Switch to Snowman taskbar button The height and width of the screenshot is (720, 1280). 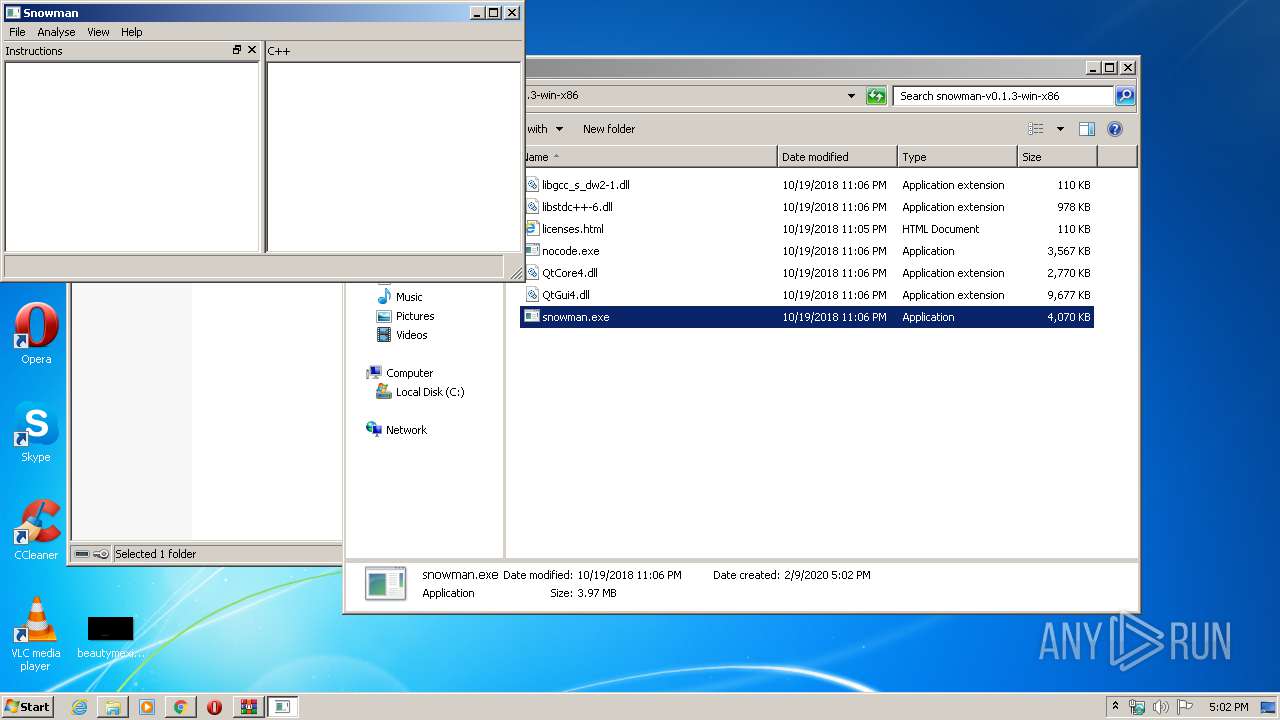(282, 707)
